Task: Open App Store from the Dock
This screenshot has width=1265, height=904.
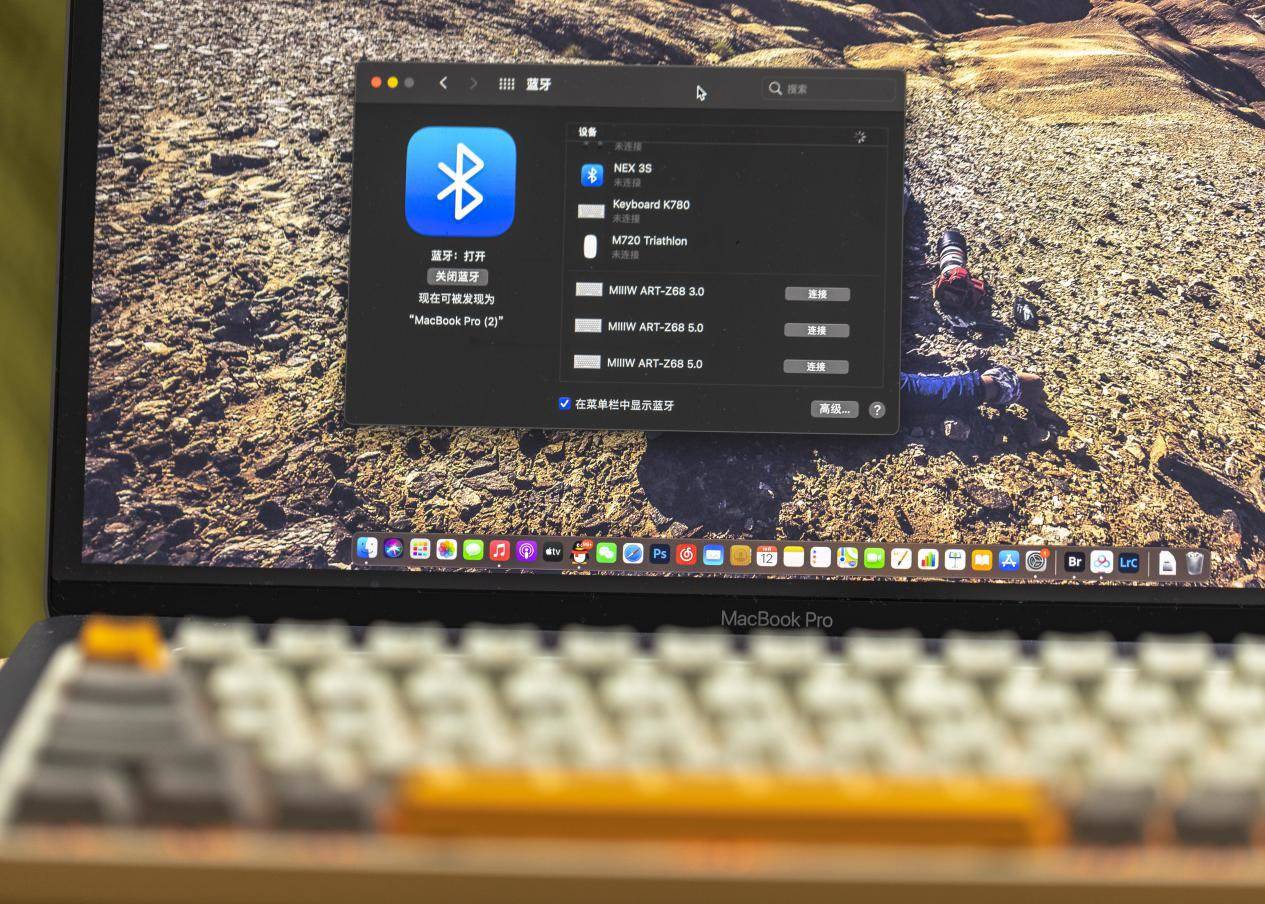Action: 1009,560
